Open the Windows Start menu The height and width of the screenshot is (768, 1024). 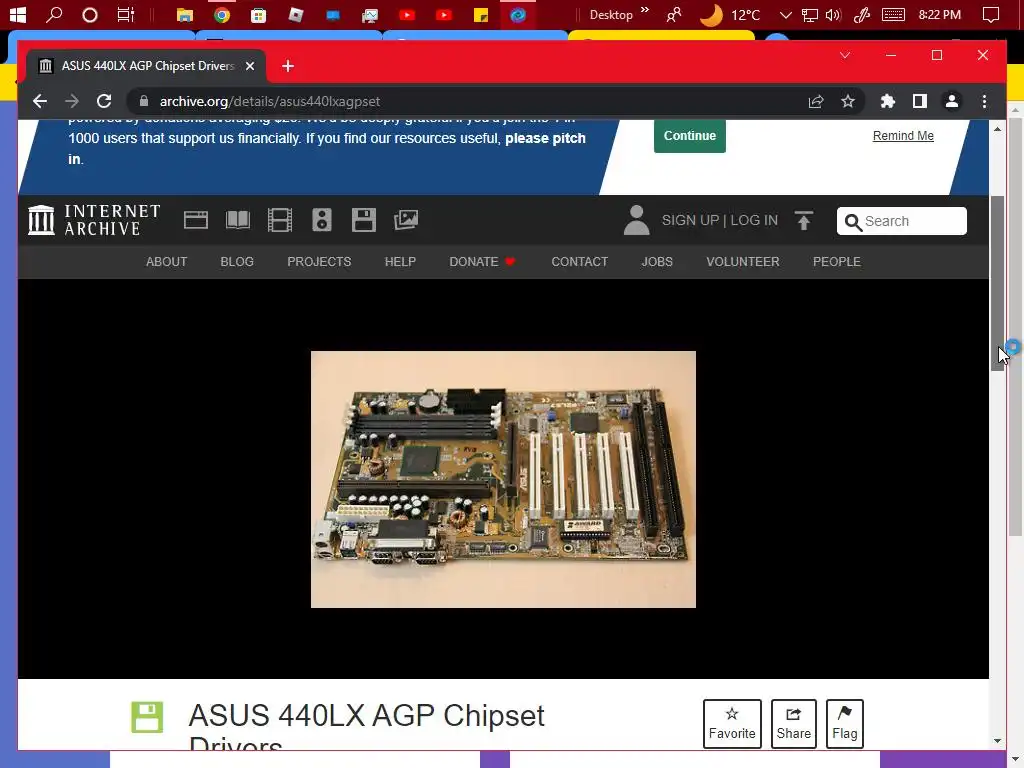tap(18, 14)
